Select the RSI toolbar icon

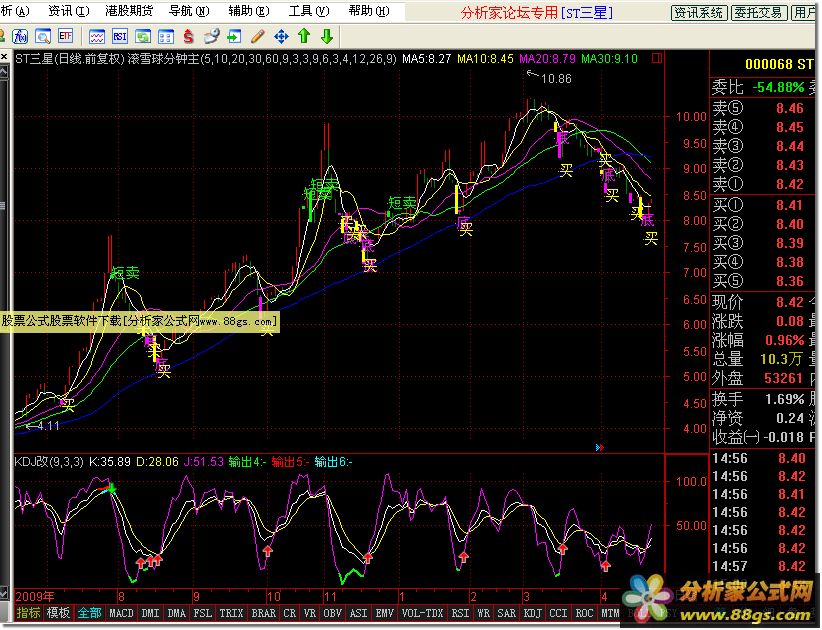pos(120,36)
